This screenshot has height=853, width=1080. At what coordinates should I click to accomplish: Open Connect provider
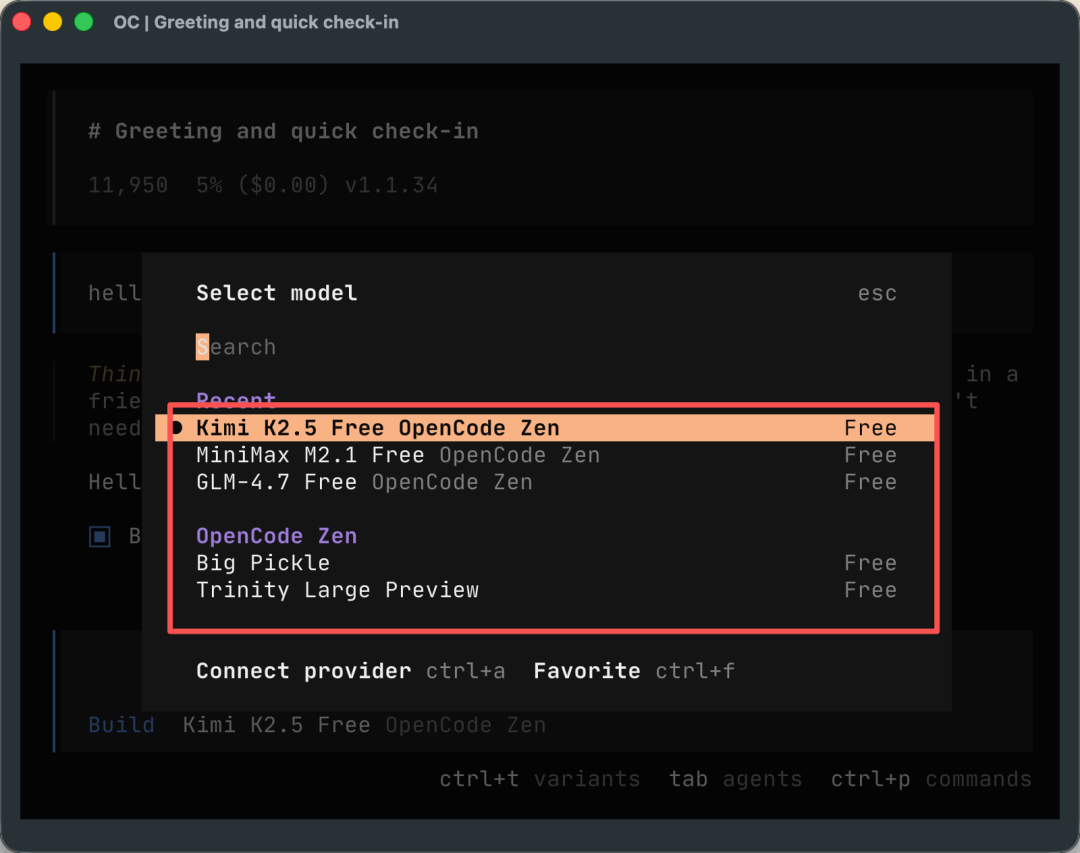(302, 671)
